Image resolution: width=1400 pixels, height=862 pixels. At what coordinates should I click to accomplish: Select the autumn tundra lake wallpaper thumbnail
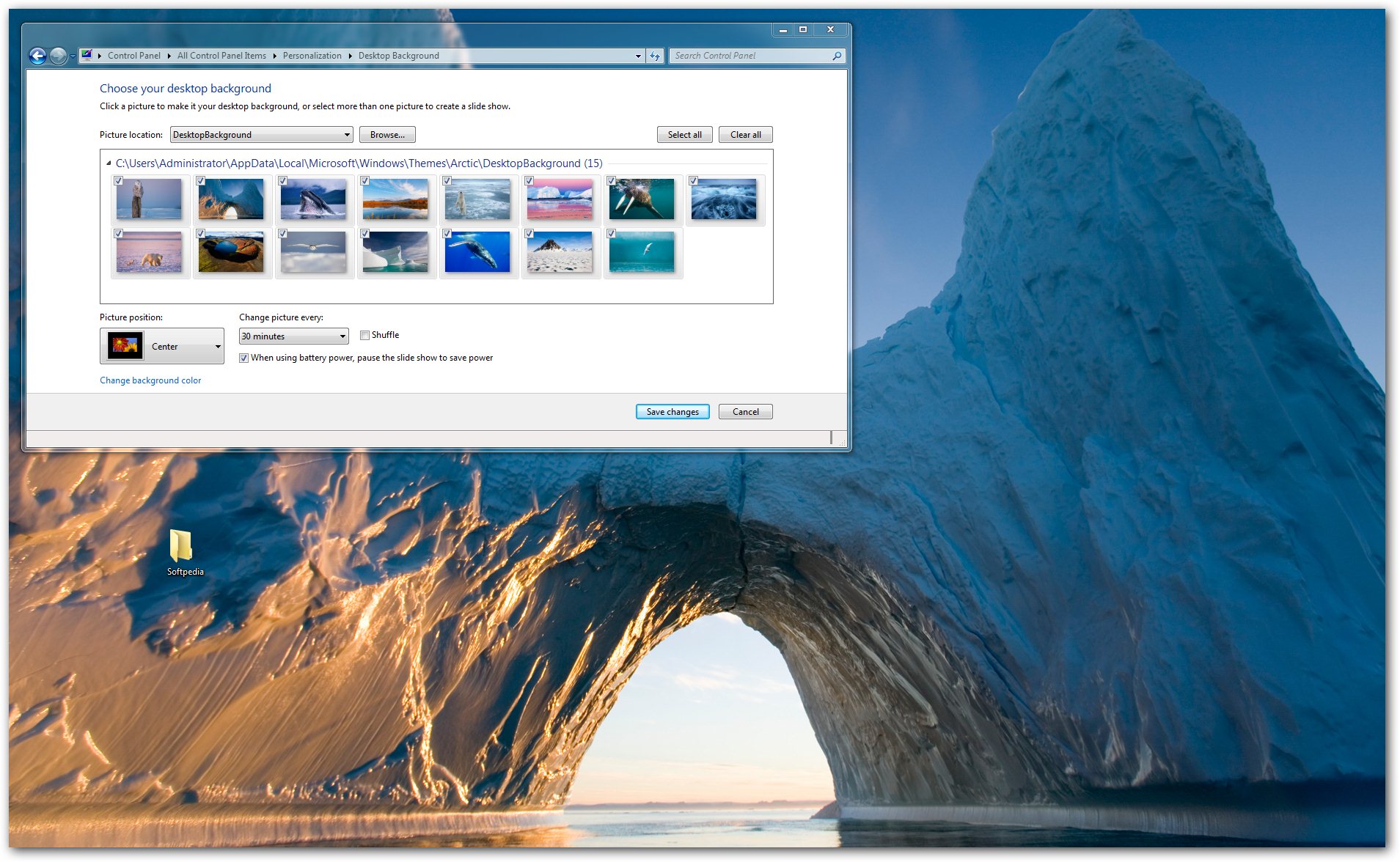pyautogui.click(x=395, y=199)
